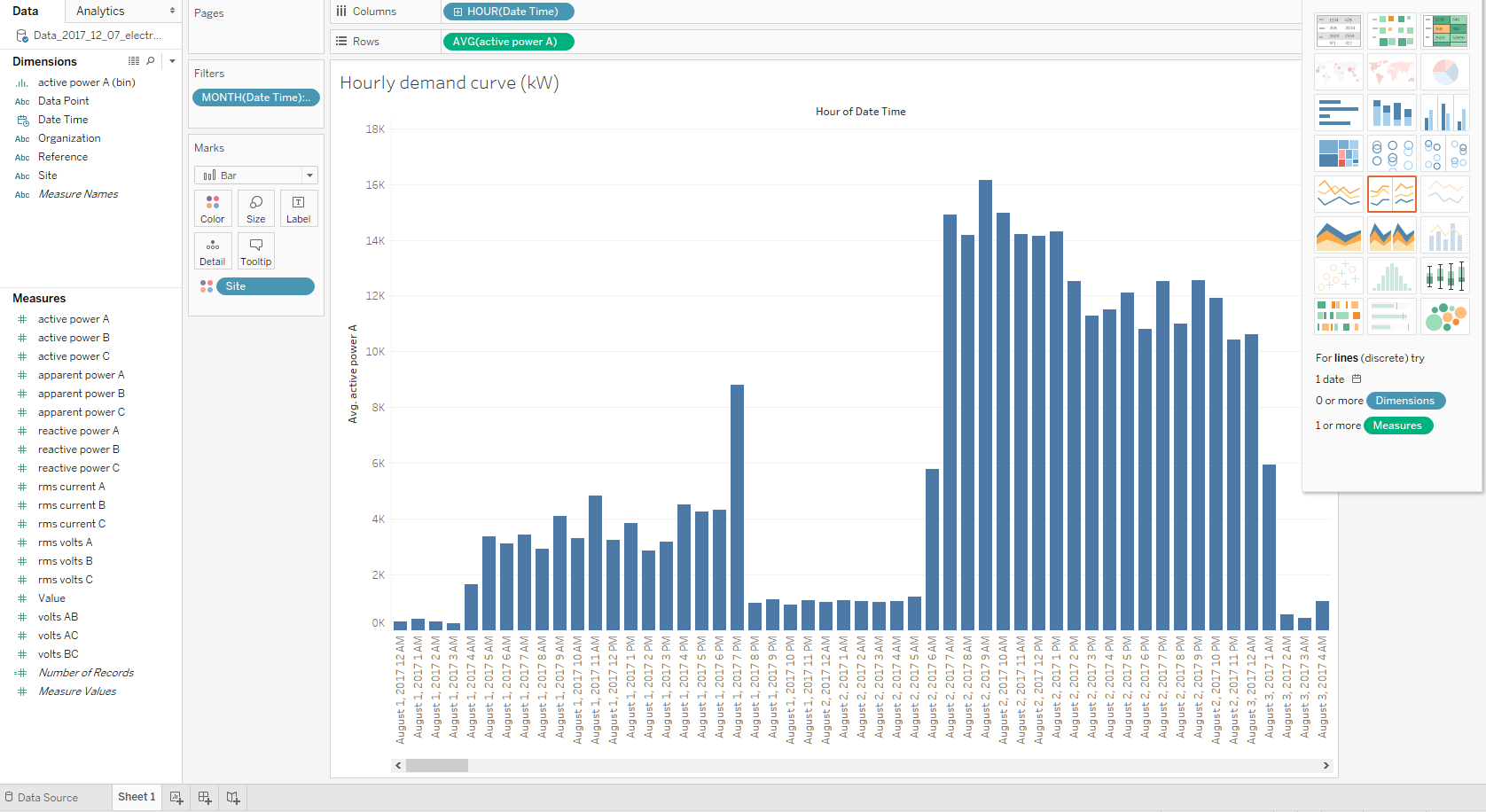Create a new story
The width and height of the screenshot is (1486, 812).
point(233,798)
